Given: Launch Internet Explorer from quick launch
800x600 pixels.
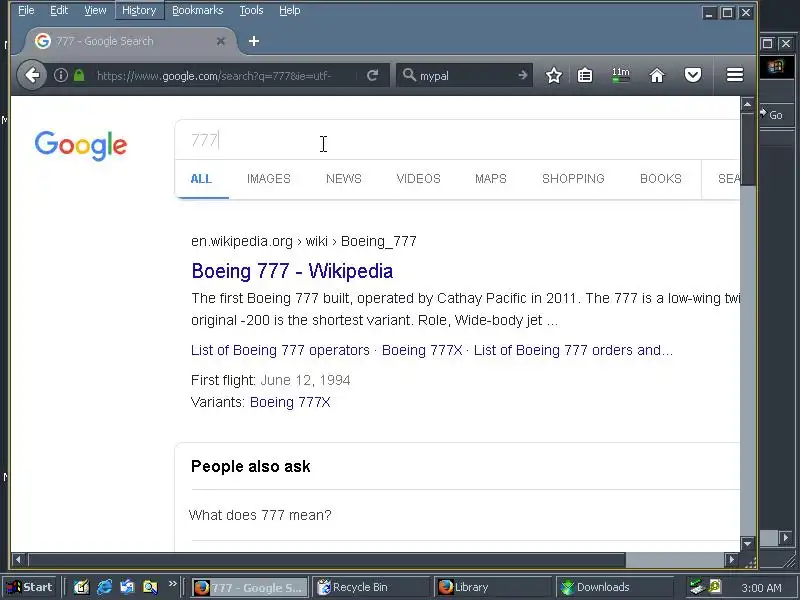Looking at the screenshot, I should pyautogui.click(x=104, y=587).
